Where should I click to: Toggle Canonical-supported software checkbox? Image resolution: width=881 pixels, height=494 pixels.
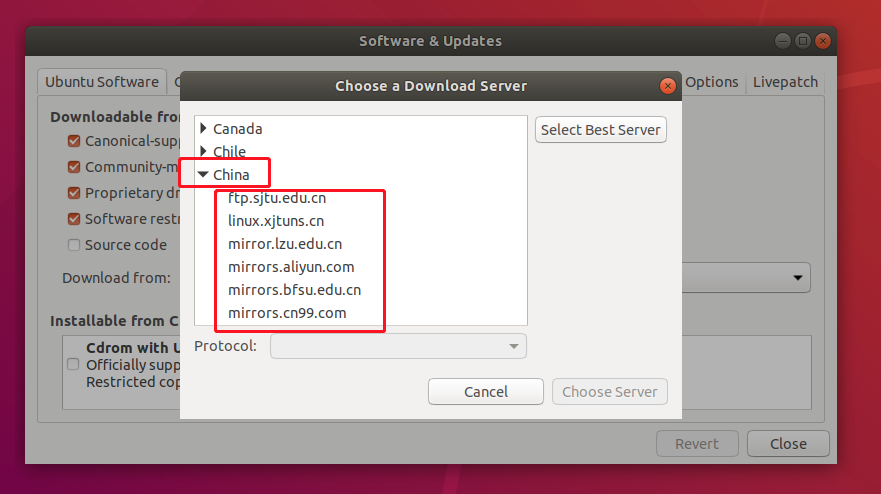tap(74, 141)
